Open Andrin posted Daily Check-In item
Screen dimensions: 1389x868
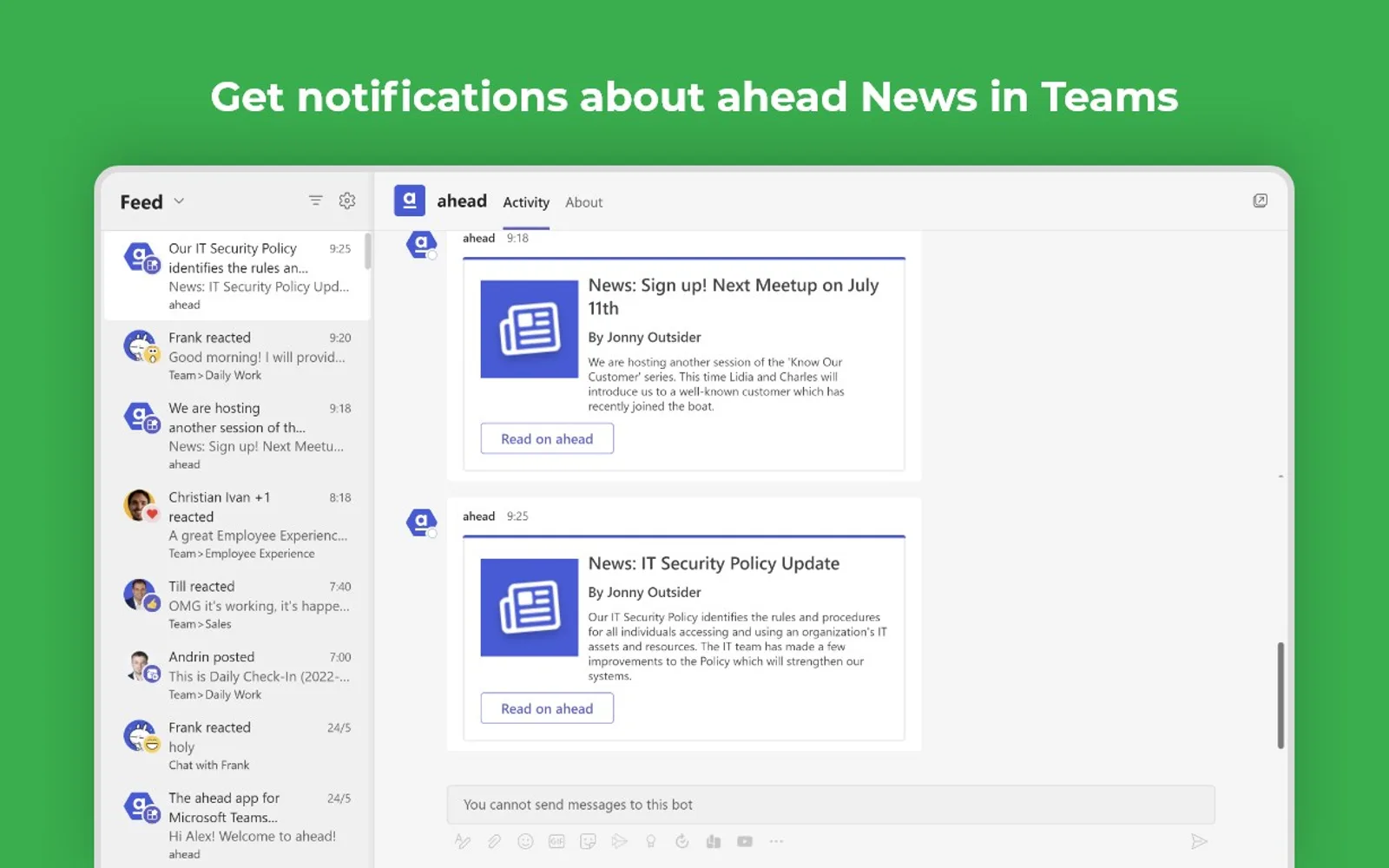(237, 675)
